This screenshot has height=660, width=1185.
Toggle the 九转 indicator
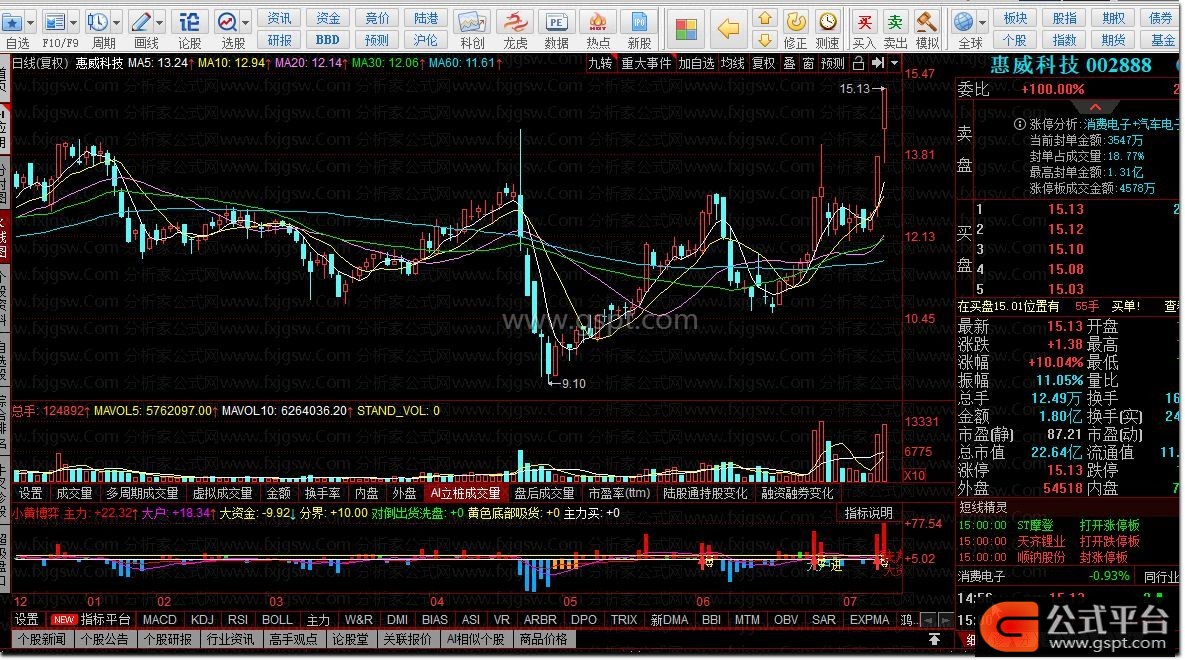point(600,64)
